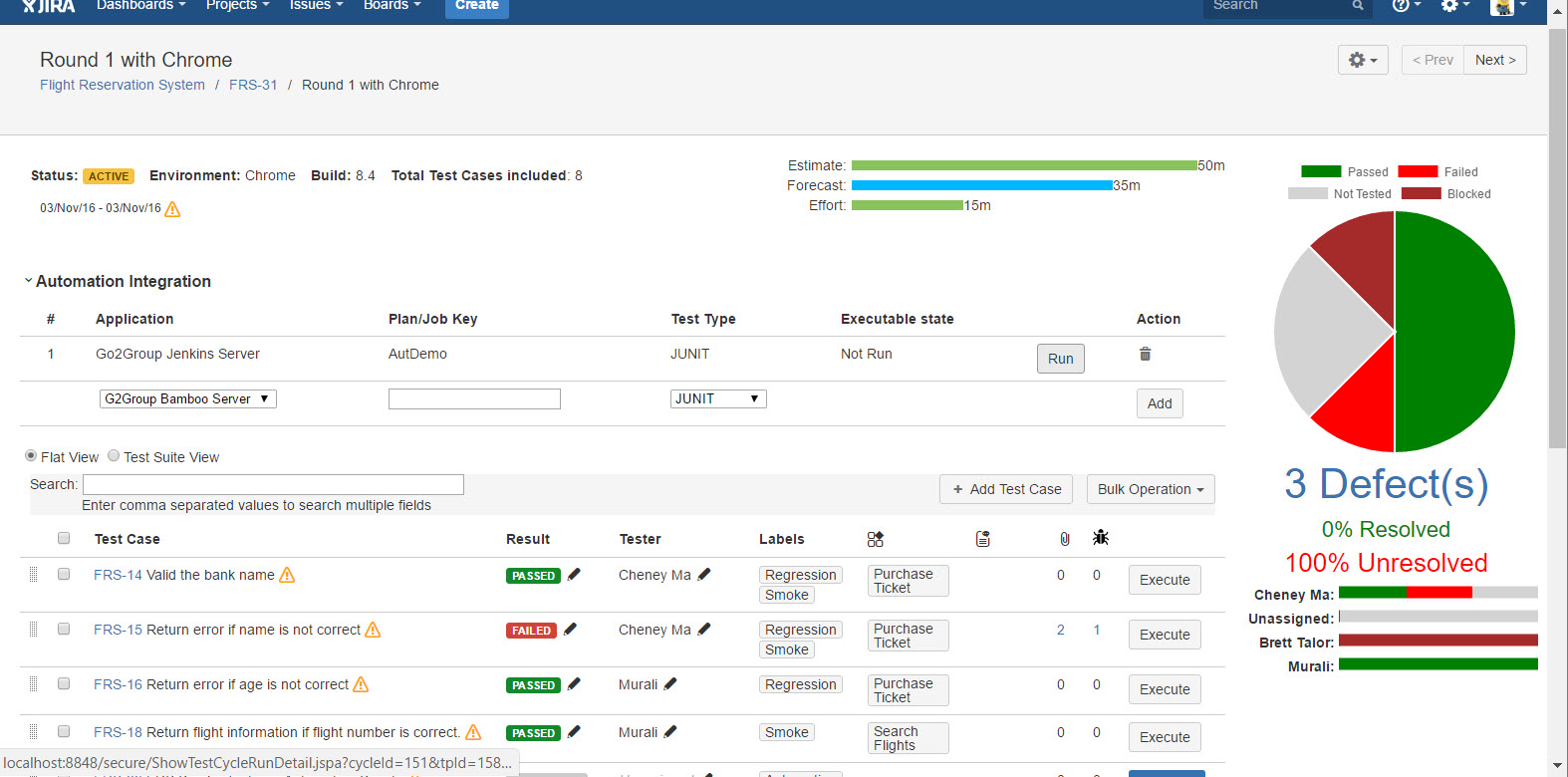This screenshot has width=1568, height=777.
Task: Click warning icon next to FRS-15
Action: coord(373,630)
